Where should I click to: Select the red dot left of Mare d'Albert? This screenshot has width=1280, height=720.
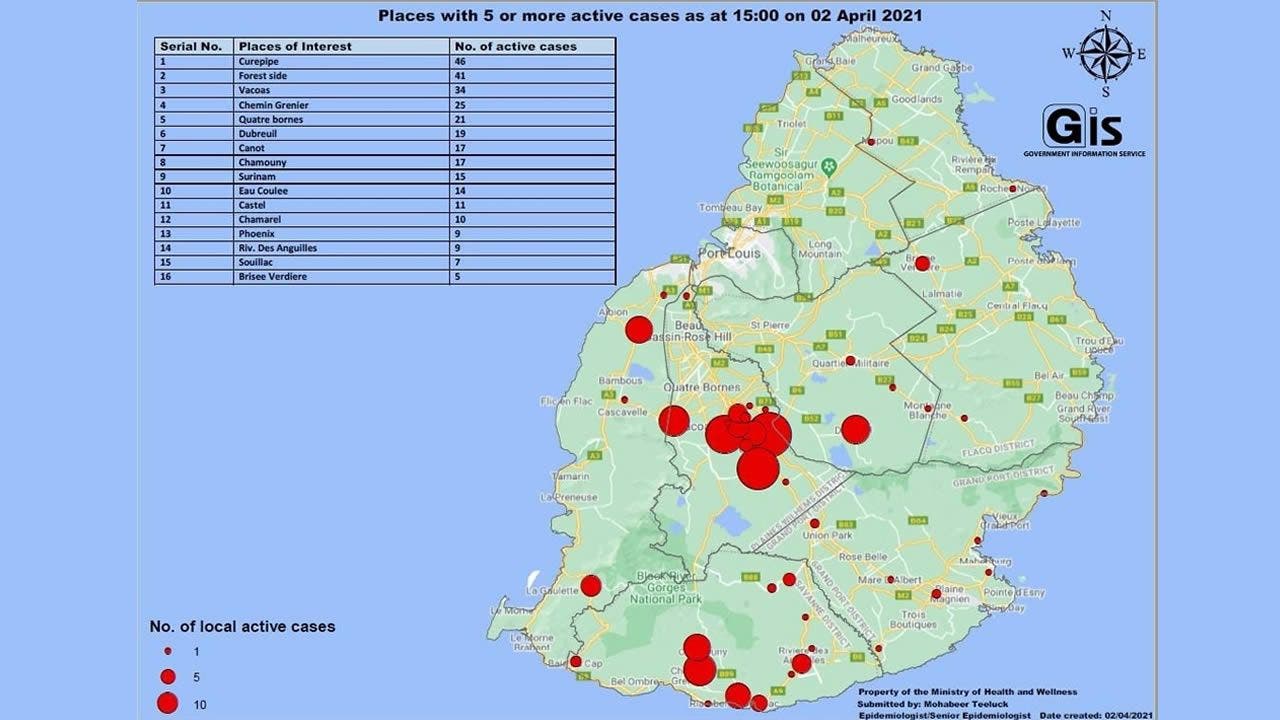890,579
